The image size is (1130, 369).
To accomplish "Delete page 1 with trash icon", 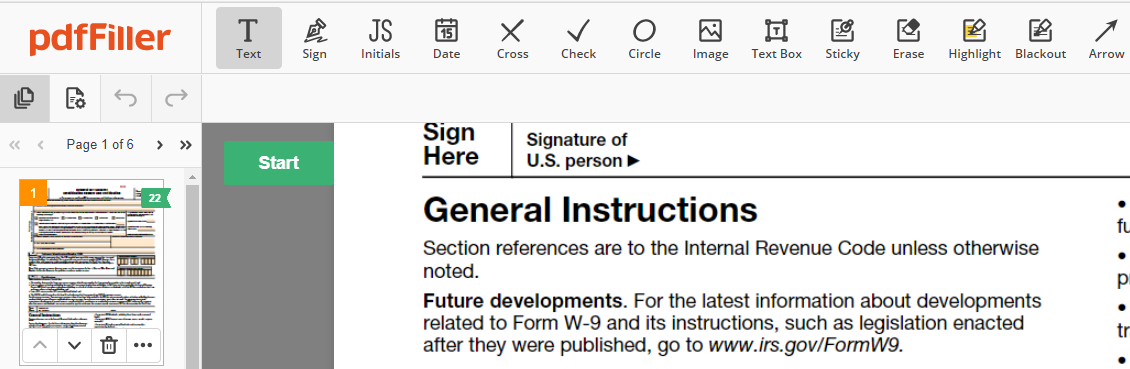I will click(109, 345).
